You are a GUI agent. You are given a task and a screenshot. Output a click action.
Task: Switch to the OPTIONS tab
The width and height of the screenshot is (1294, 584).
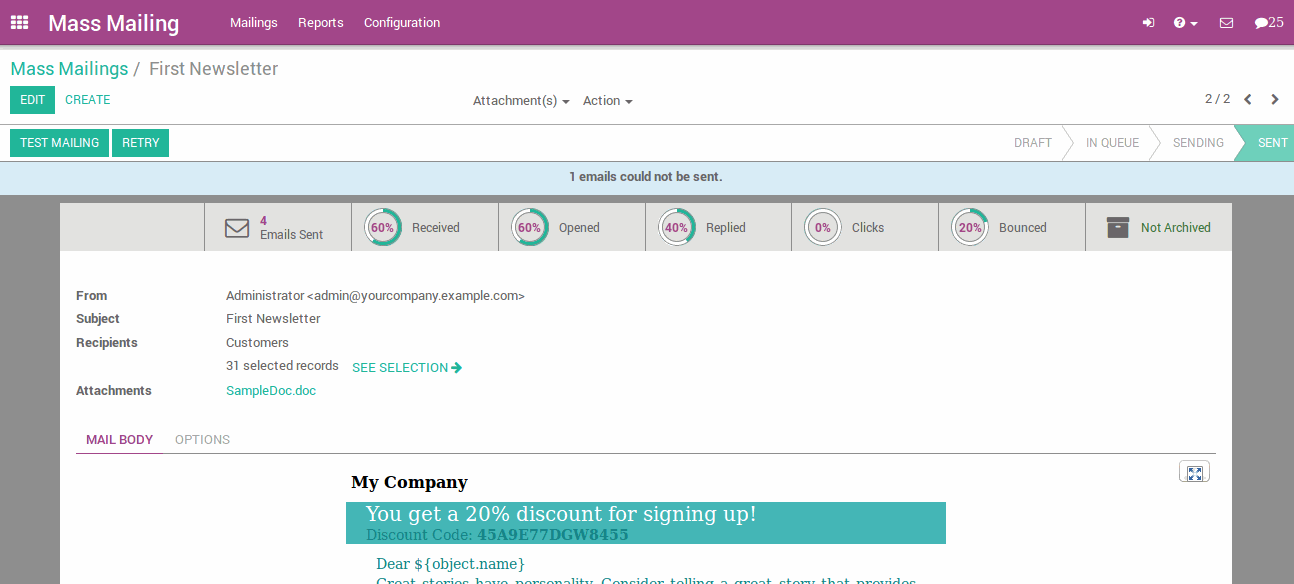click(x=202, y=439)
